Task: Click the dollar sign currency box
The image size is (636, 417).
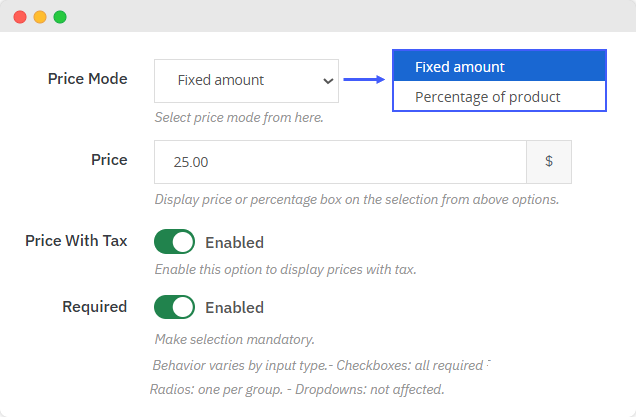Action: pyautogui.click(x=549, y=161)
